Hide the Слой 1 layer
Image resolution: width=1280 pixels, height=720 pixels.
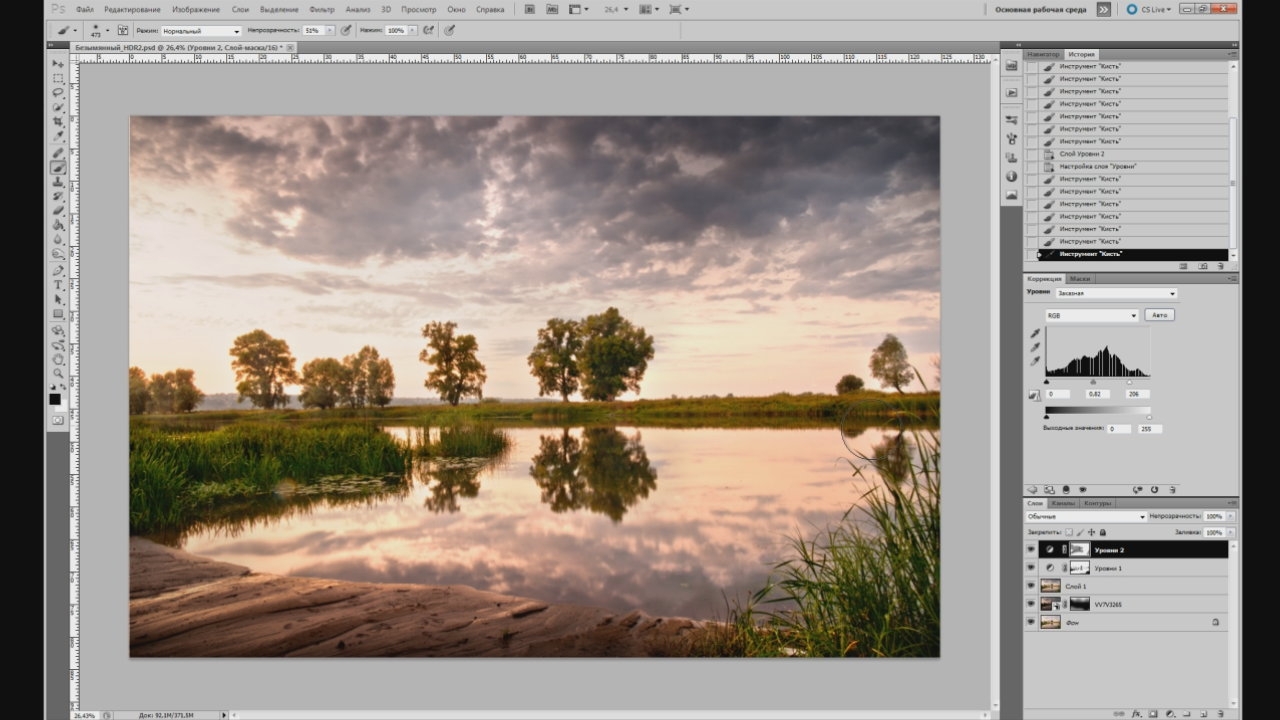(x=1031, y=586)
